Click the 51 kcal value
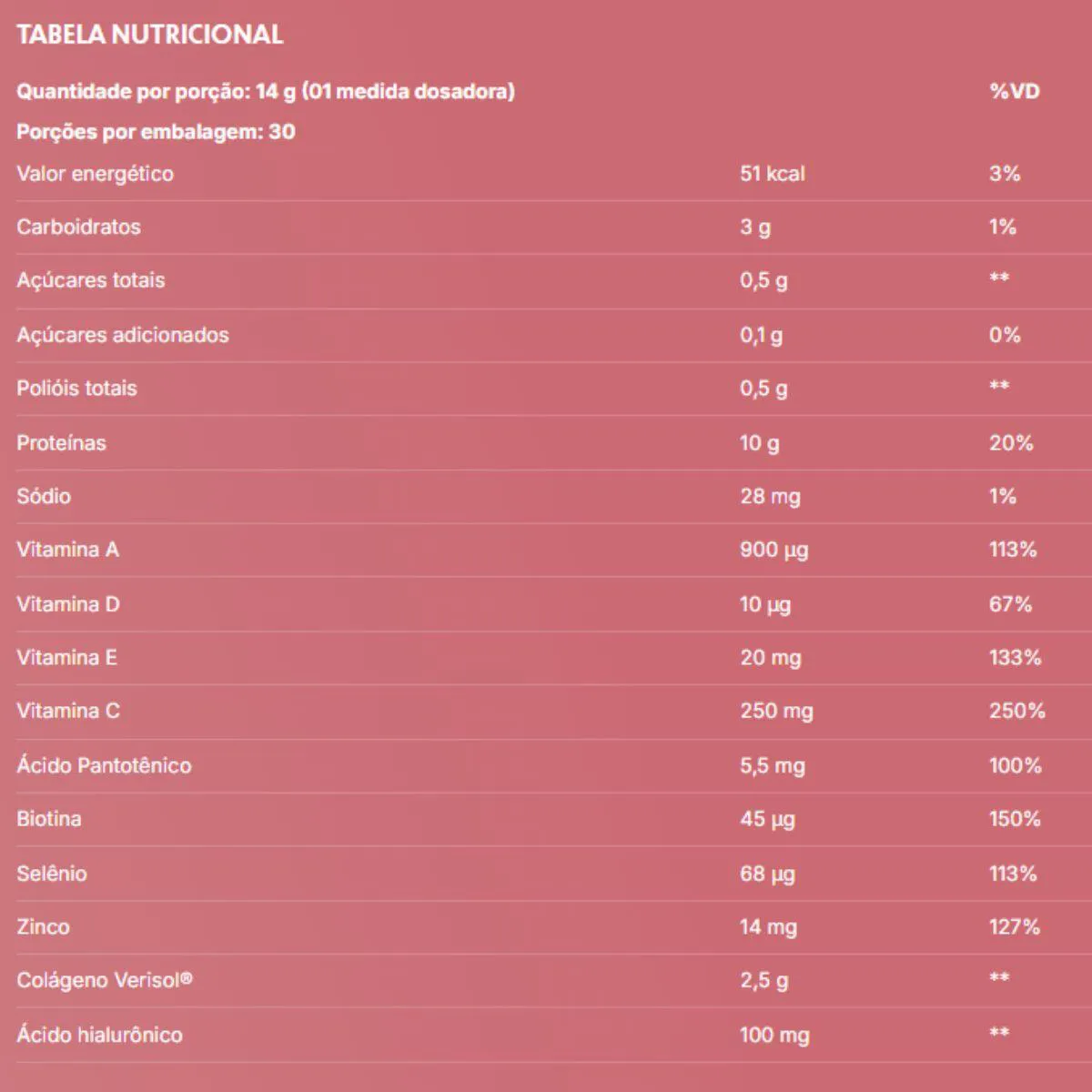The height and width of the screenshot is (1092, 1092). pos(772,174)
